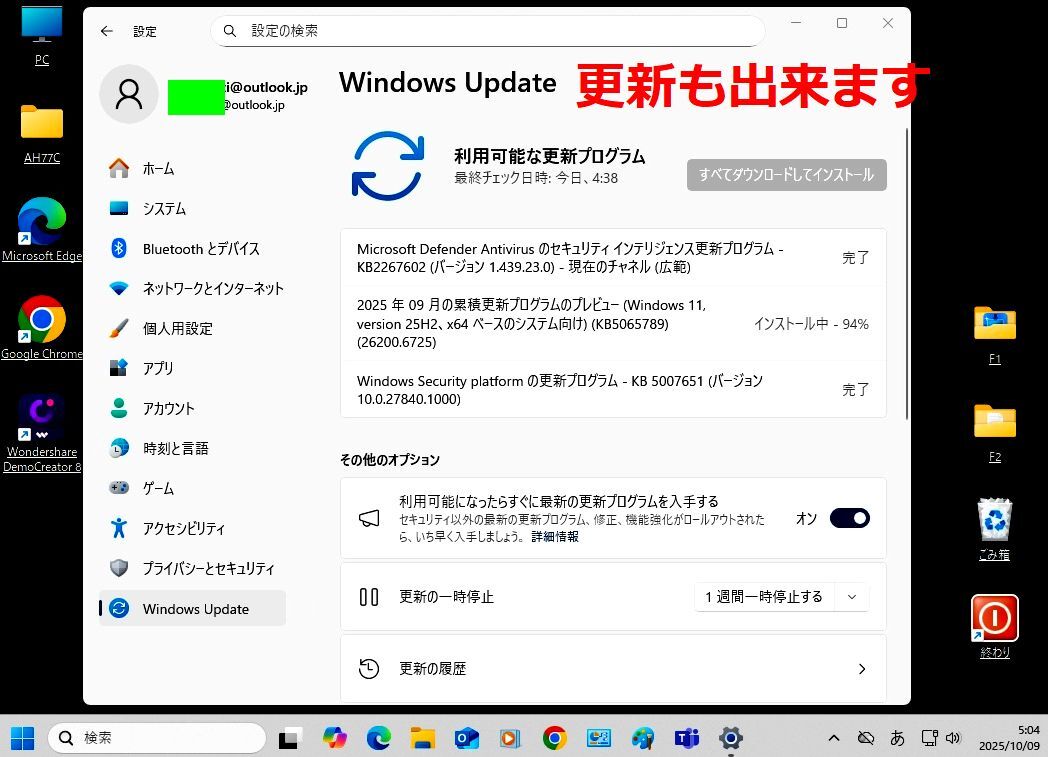Click インストール中 - 94% status text

point(811,324)
